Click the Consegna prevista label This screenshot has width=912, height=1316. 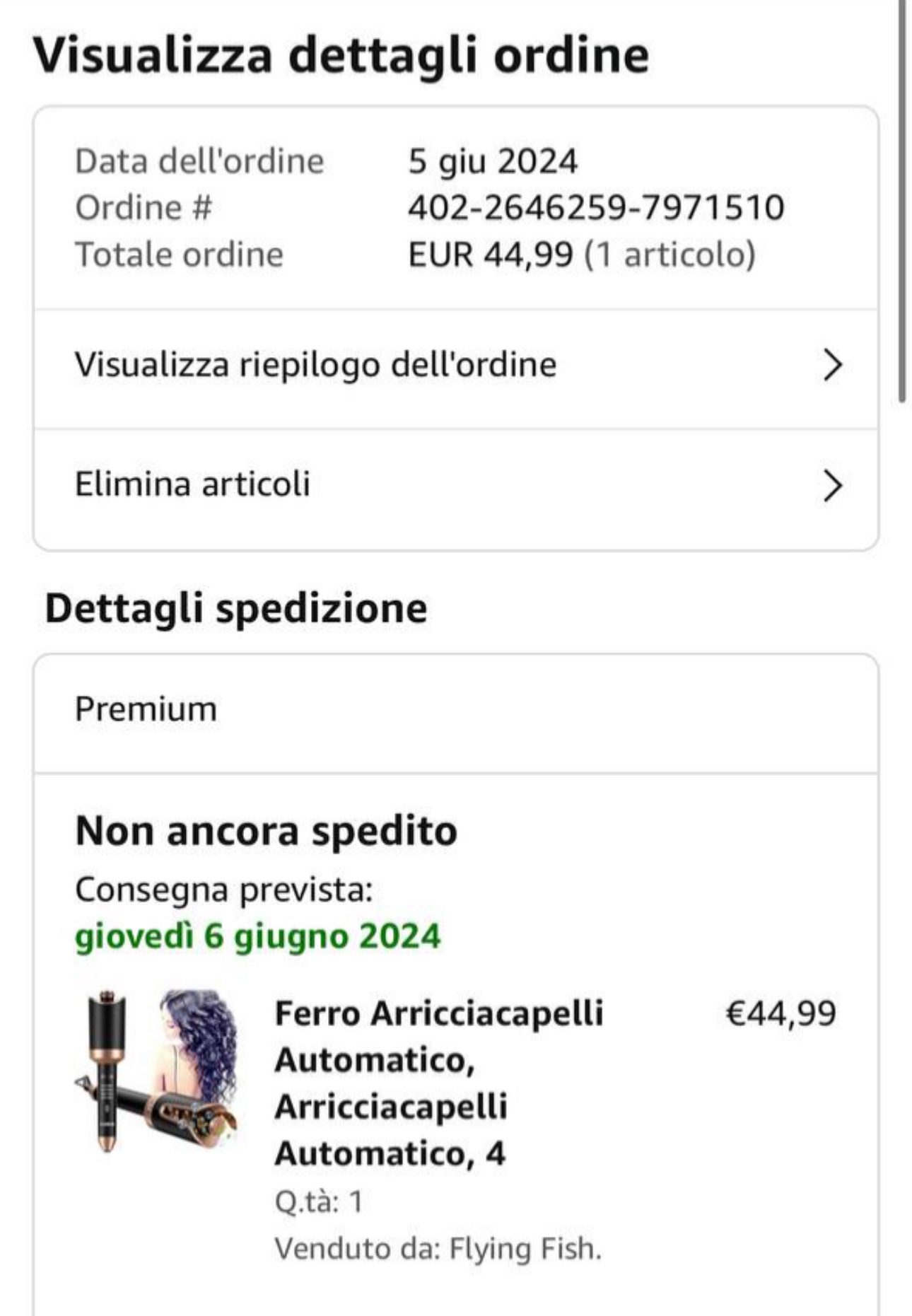[x=224, y=890]
